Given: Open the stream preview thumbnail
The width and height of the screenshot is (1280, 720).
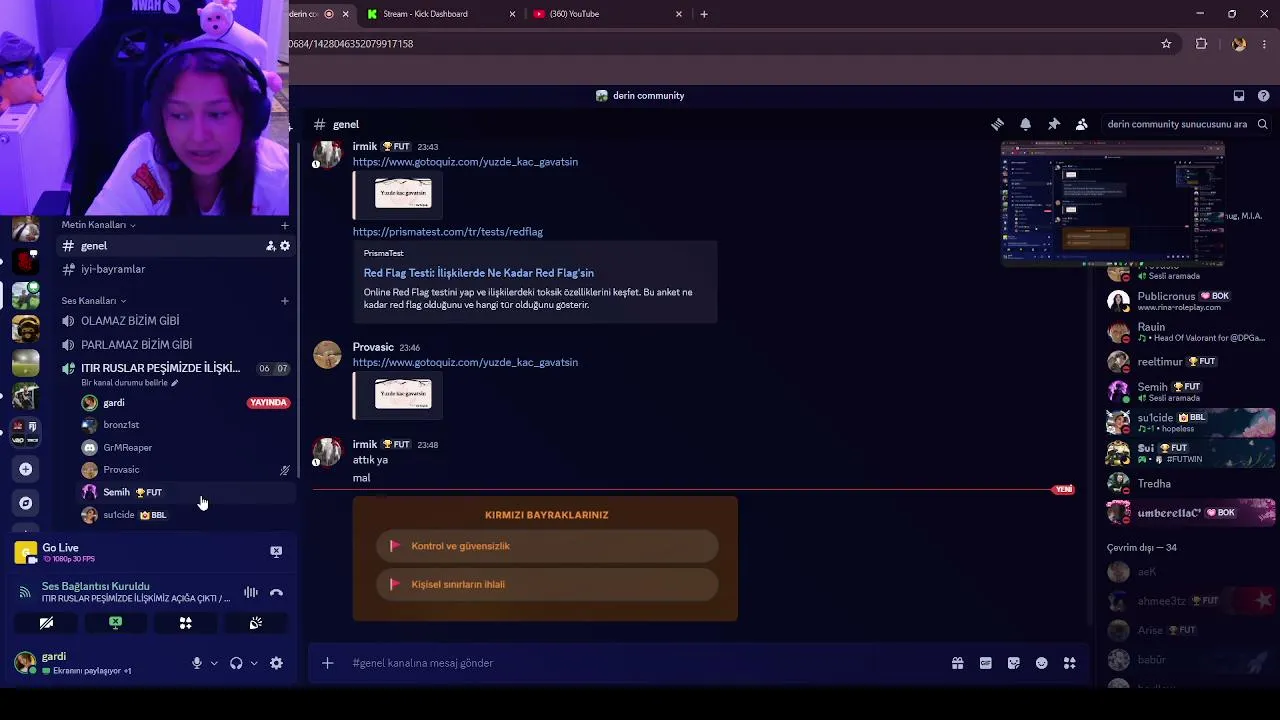Looking at the screenshot, I should pos(1113,204).
